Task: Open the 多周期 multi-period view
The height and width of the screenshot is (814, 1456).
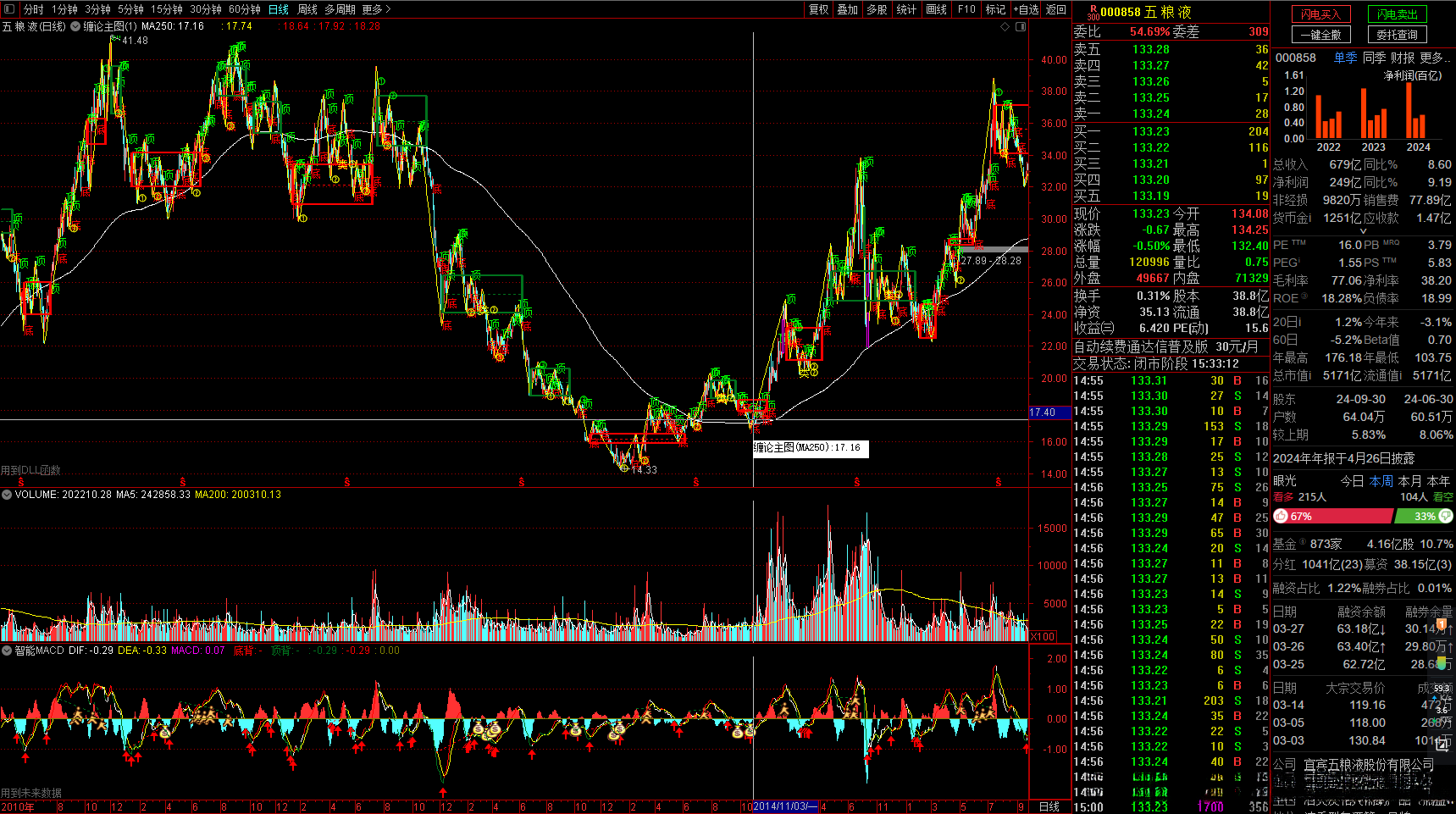Action: coord(340,9)
